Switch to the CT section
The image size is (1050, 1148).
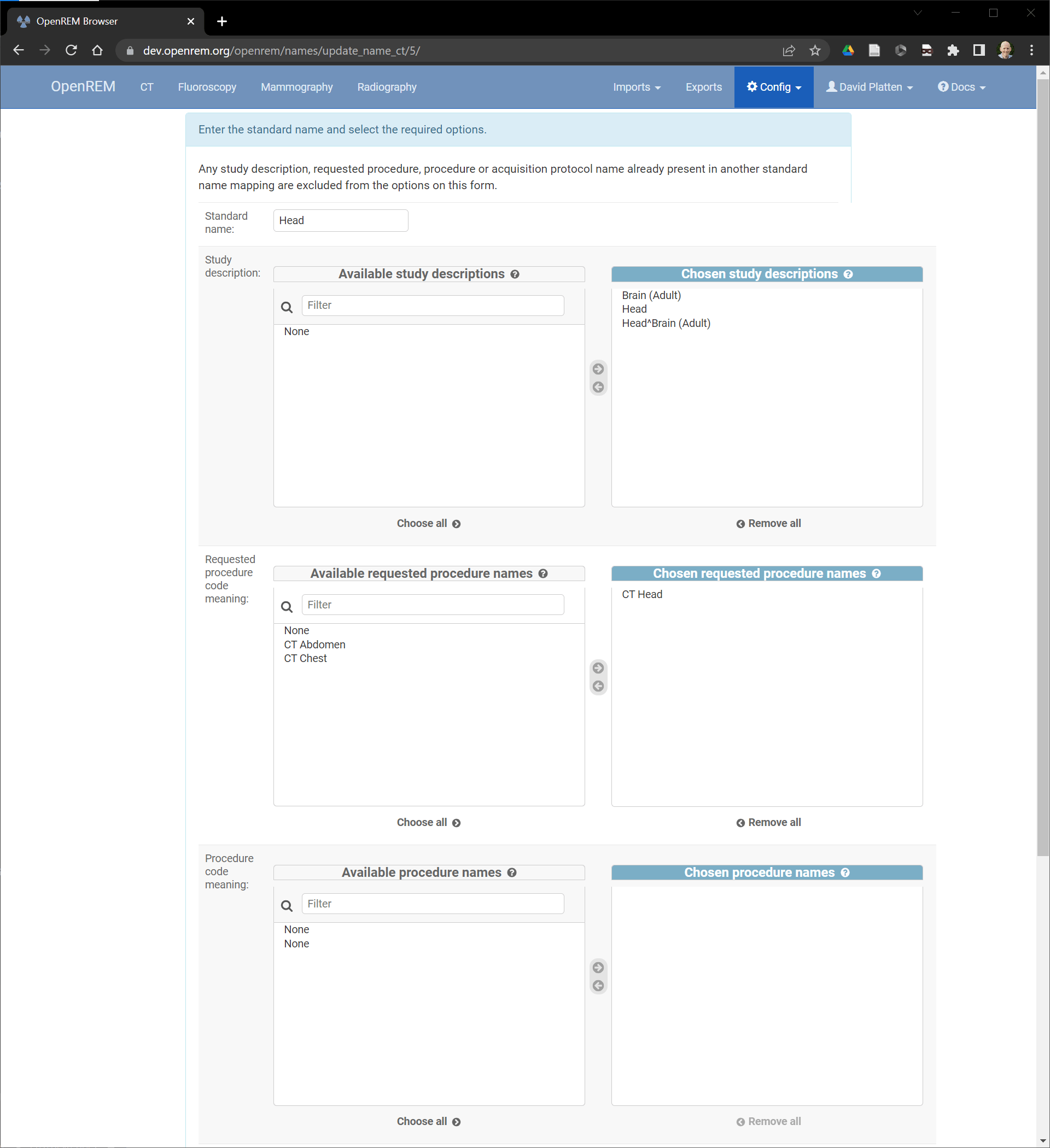point(147,86)
